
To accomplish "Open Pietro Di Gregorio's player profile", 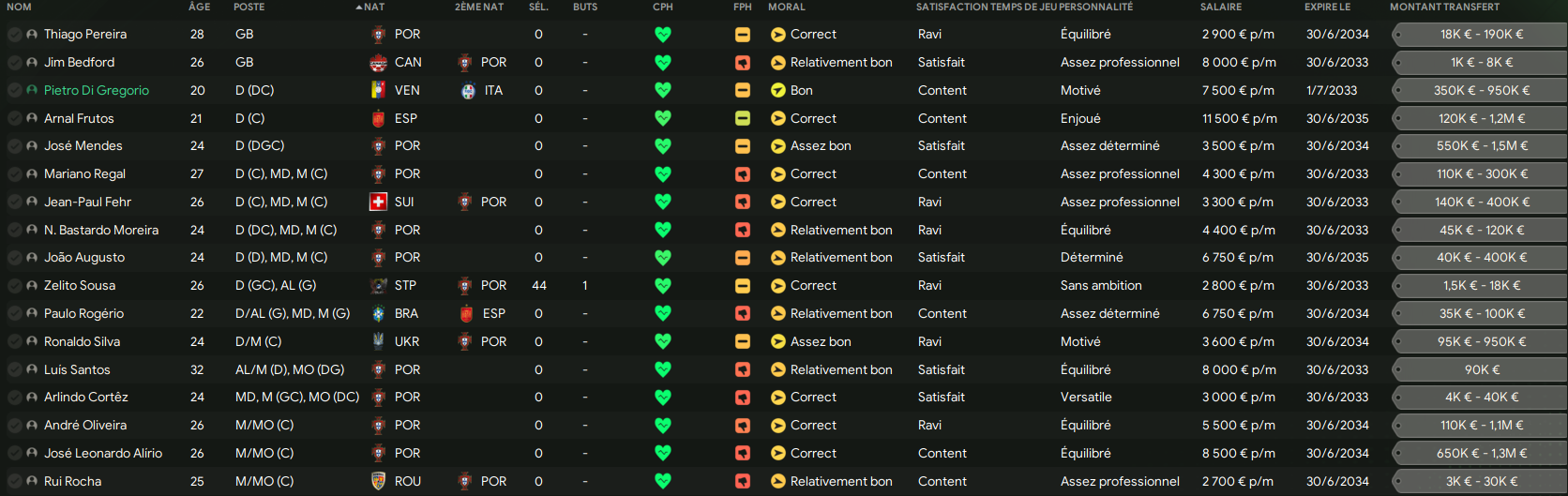I will coord(97,91).
